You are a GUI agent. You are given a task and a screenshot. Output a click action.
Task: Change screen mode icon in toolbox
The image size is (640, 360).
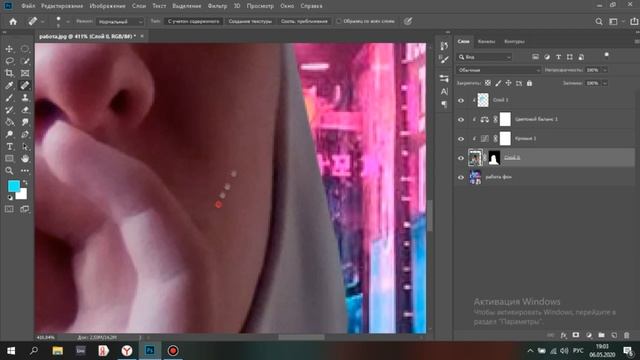pos(24,209)
